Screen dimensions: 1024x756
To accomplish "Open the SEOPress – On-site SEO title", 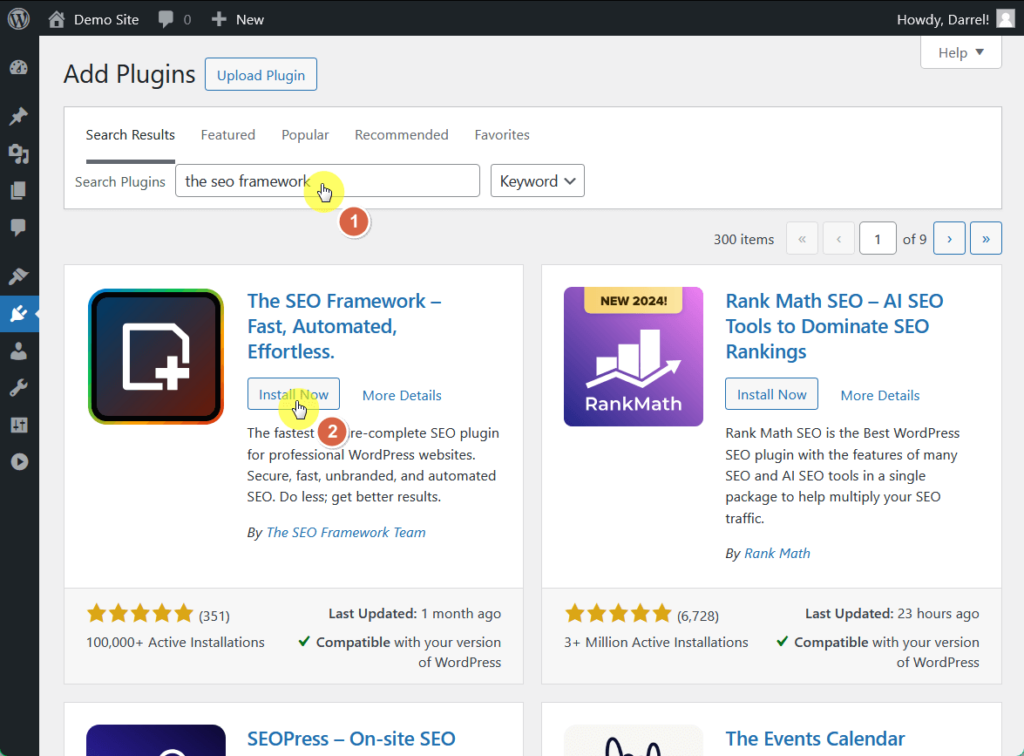I will (x=351, y=738).
